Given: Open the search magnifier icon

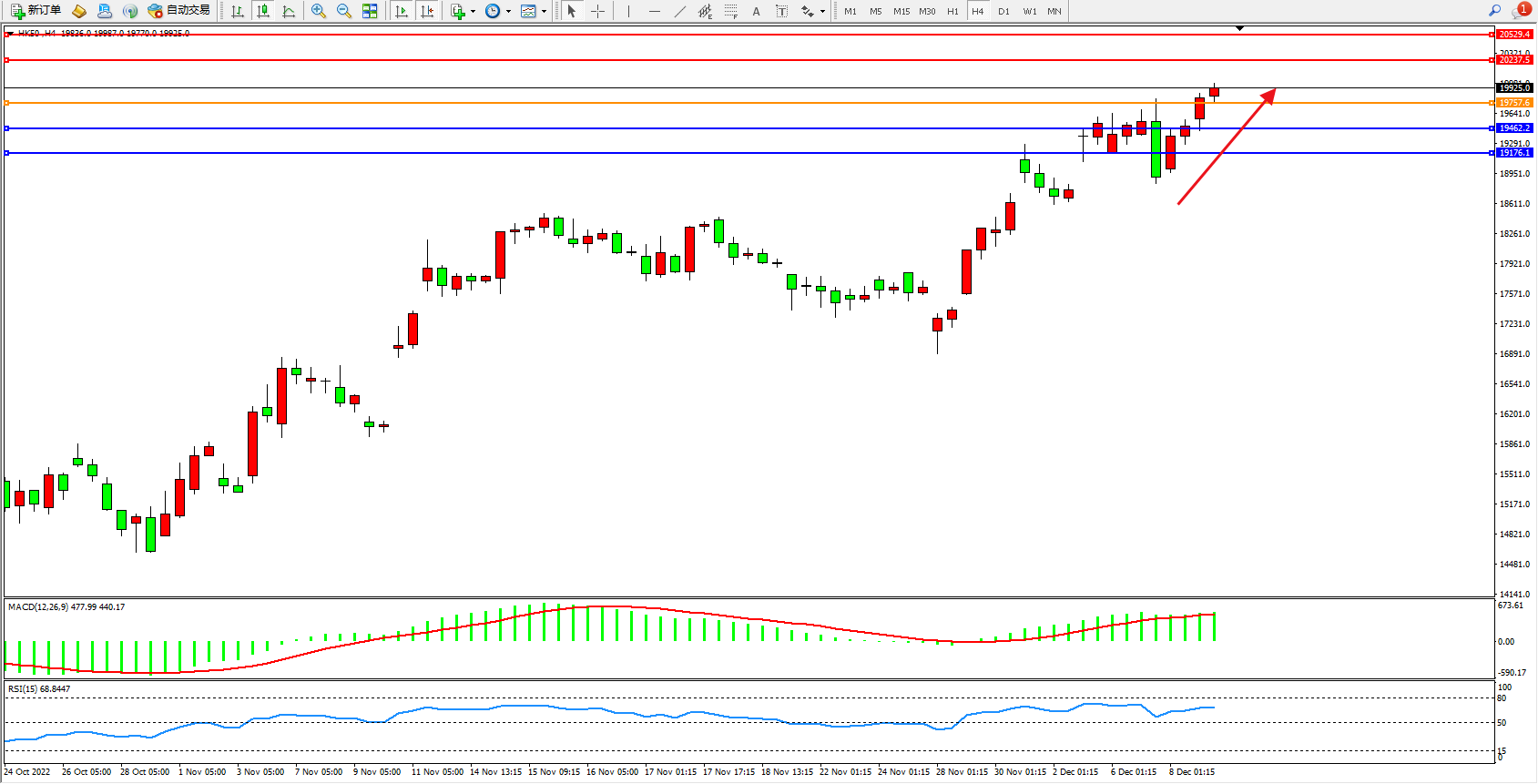Looking at the screenshot, I should click(1494, 10).
